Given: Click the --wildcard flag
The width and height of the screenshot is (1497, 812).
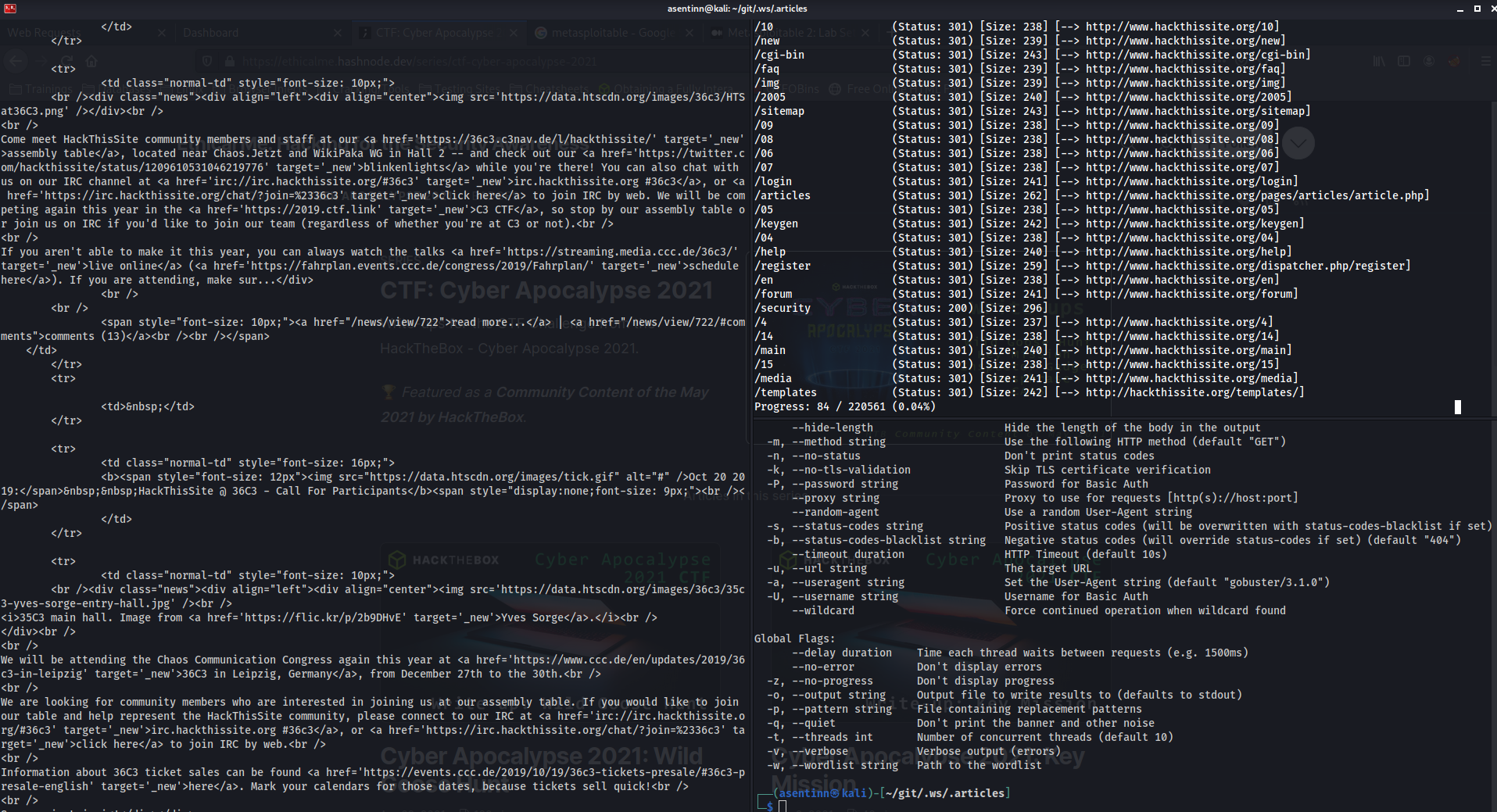Looking at the screenshot, I should click(x=822, y=610).
